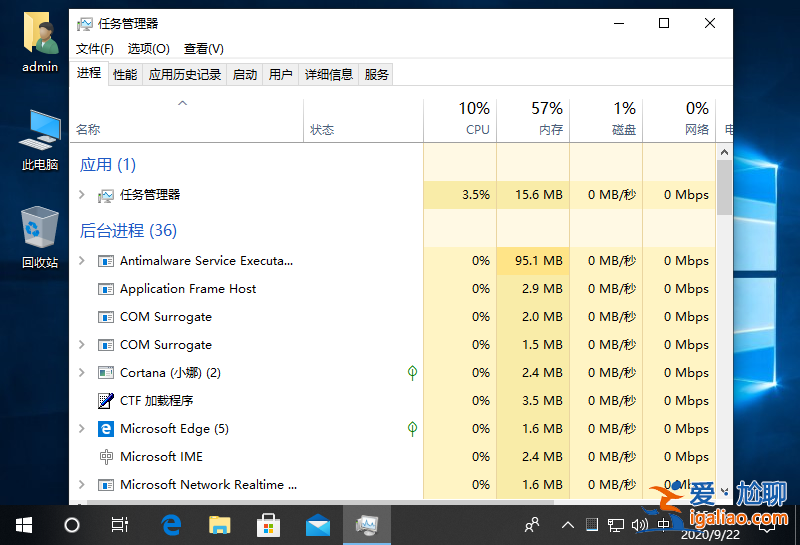Switch to the 详细信息 tab
This screenshot has height=545, width=800.
point(329,75)
